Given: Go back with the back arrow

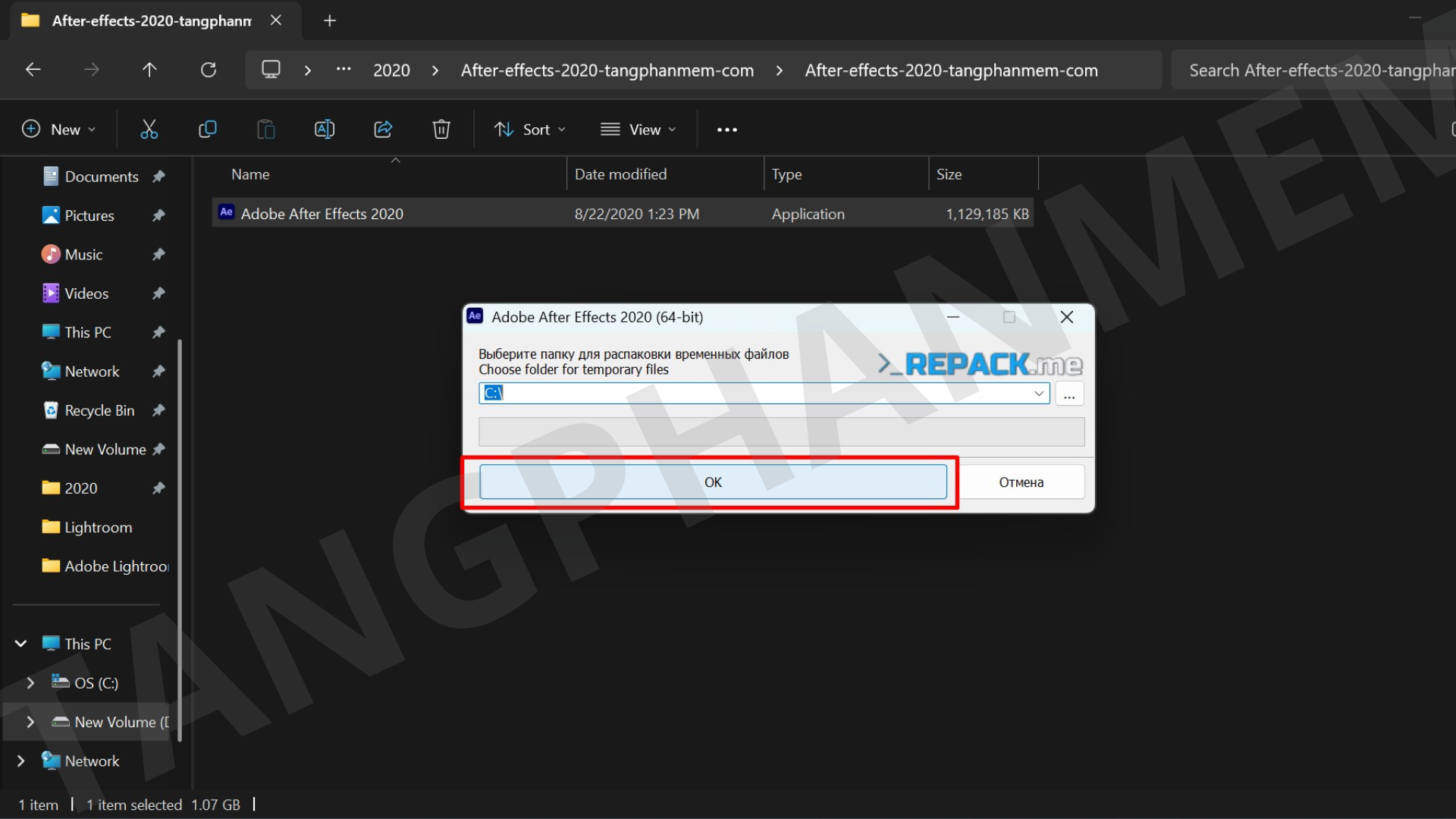Looking at the screenshot, I should 33,70.
